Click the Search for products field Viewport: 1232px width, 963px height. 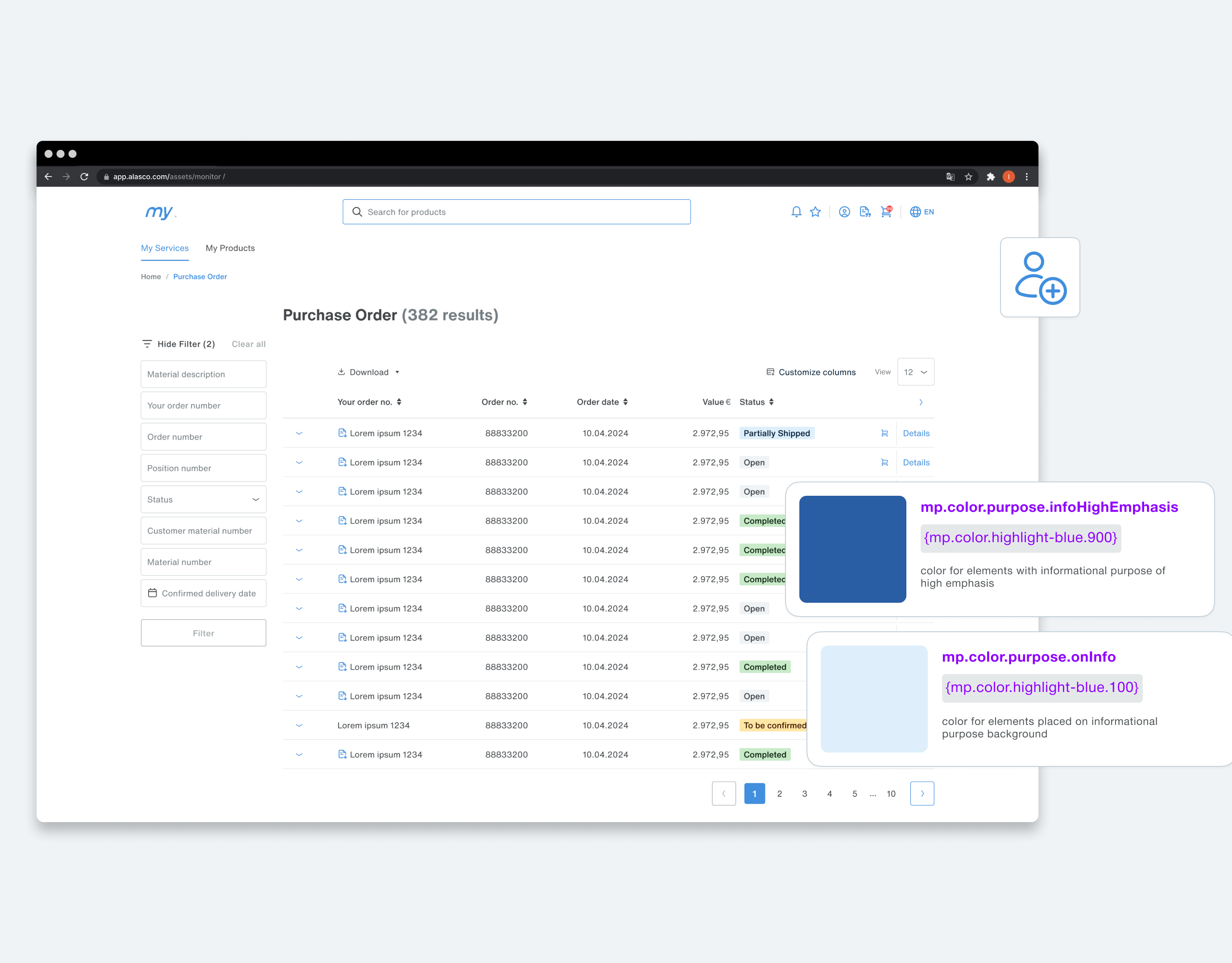pyautogui.click(x=516, y=212)
